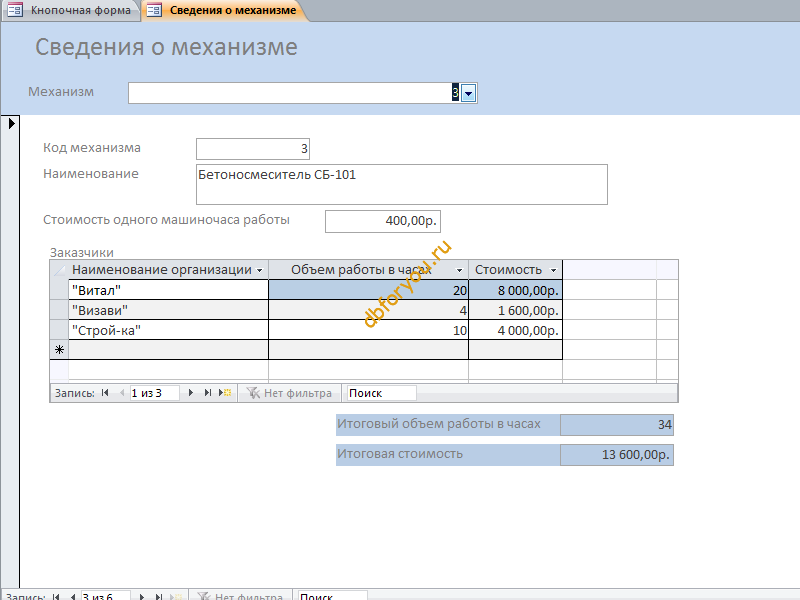The width and height of the screenshot is (800, 600).
Task: Create new blank record in Заказчики subform
Action: pyautogui.click(x=225, y=393)
